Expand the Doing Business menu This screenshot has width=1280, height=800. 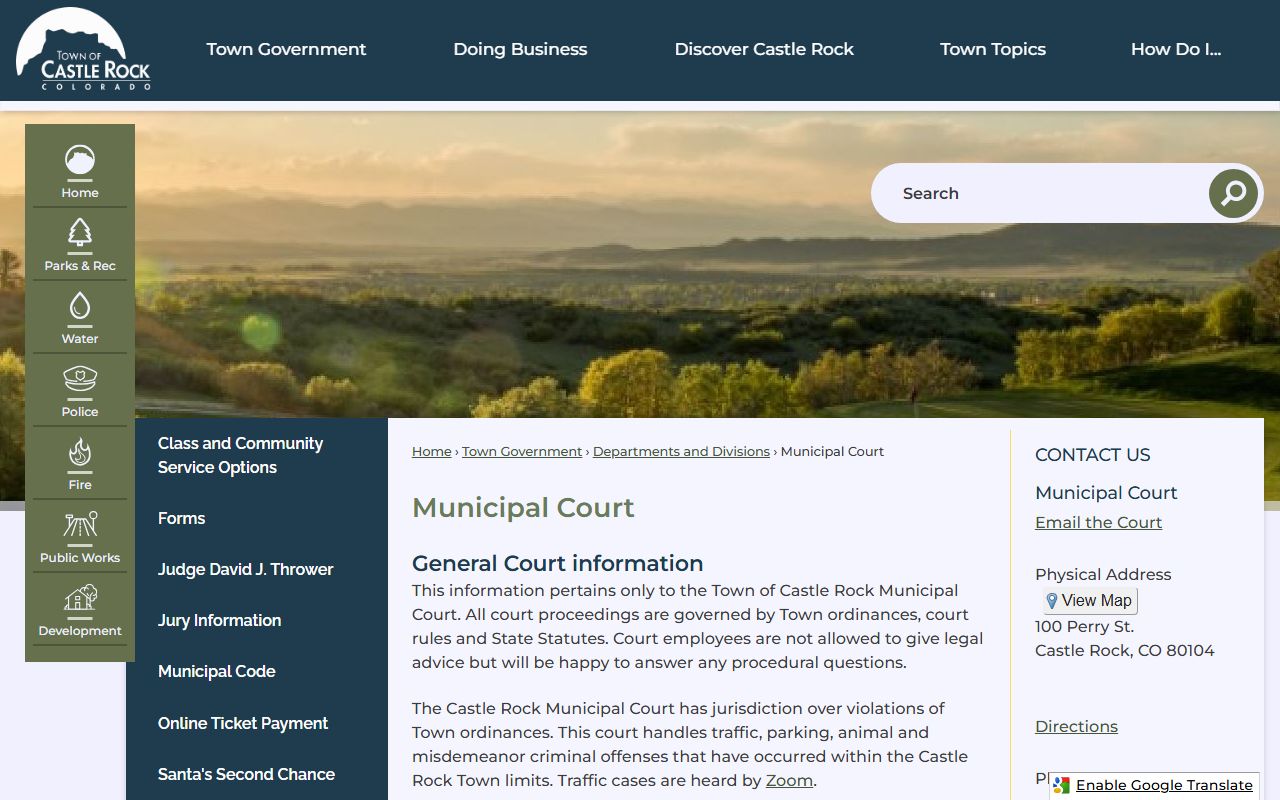(x=520, y=49)
